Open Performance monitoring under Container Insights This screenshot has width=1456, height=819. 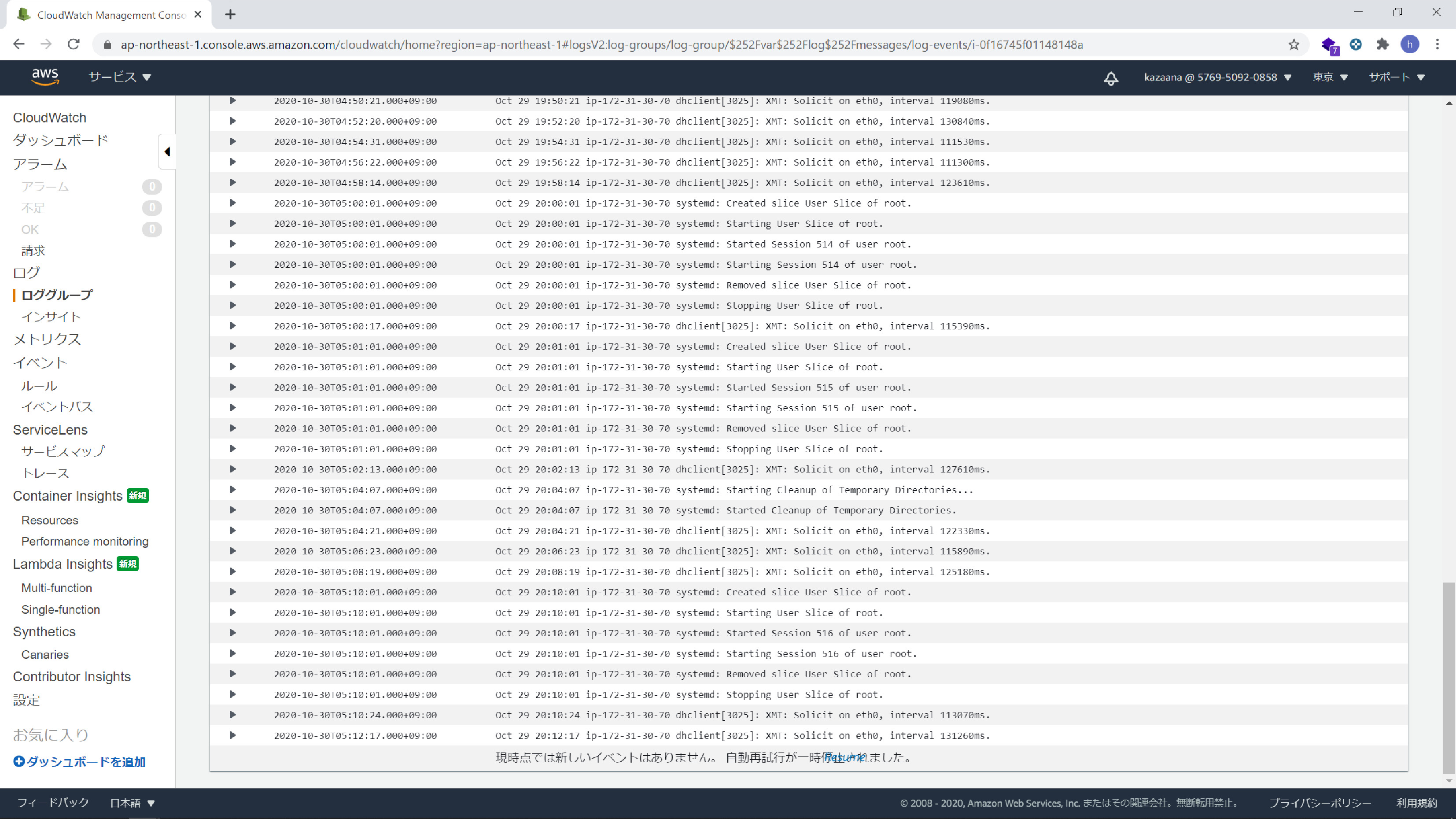(85, 542)
